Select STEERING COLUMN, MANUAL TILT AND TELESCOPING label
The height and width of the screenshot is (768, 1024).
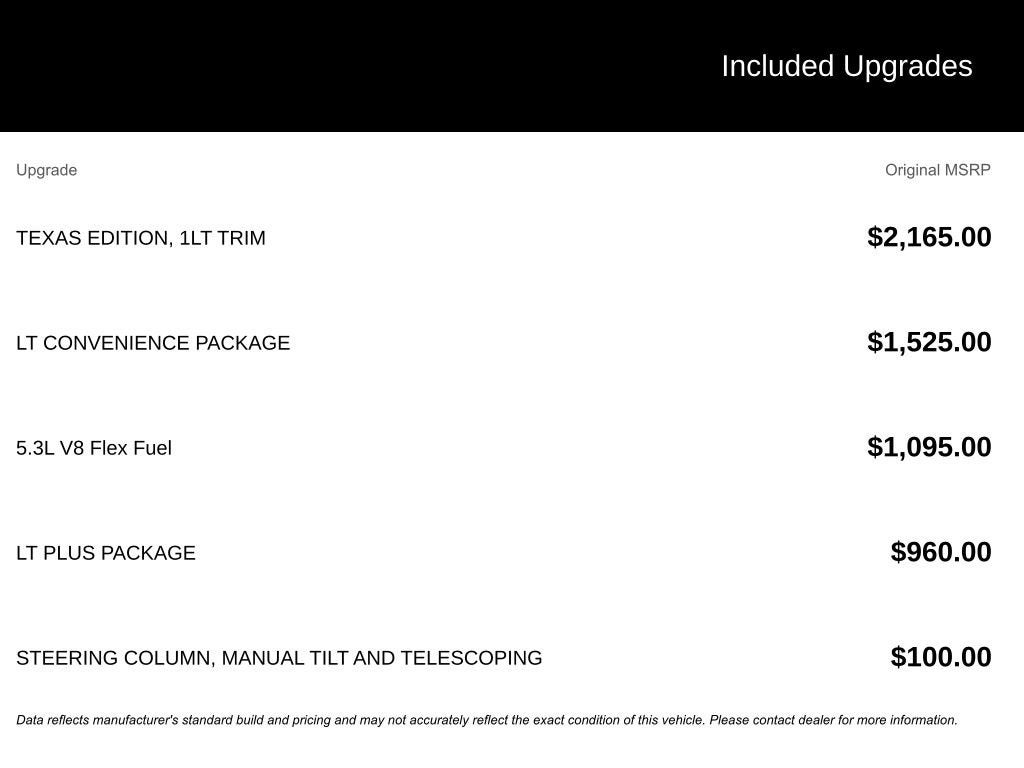pos(279,658)
